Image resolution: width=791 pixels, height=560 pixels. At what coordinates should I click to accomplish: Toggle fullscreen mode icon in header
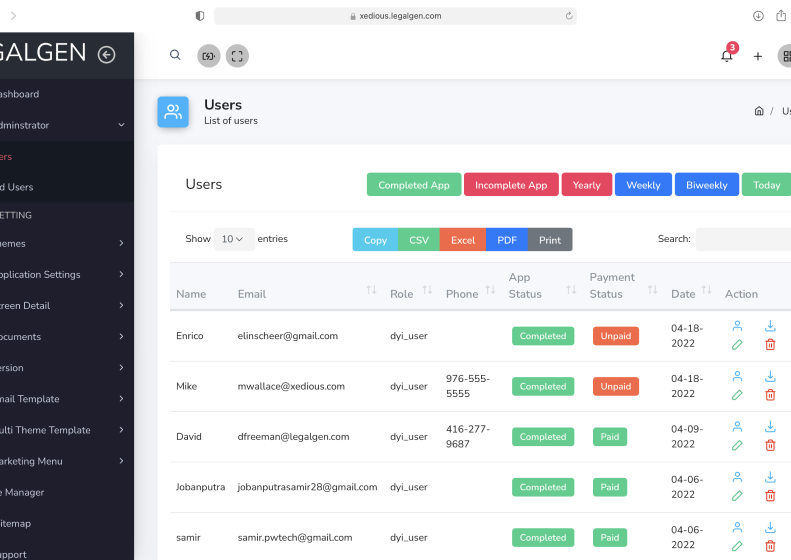[237, 56]
